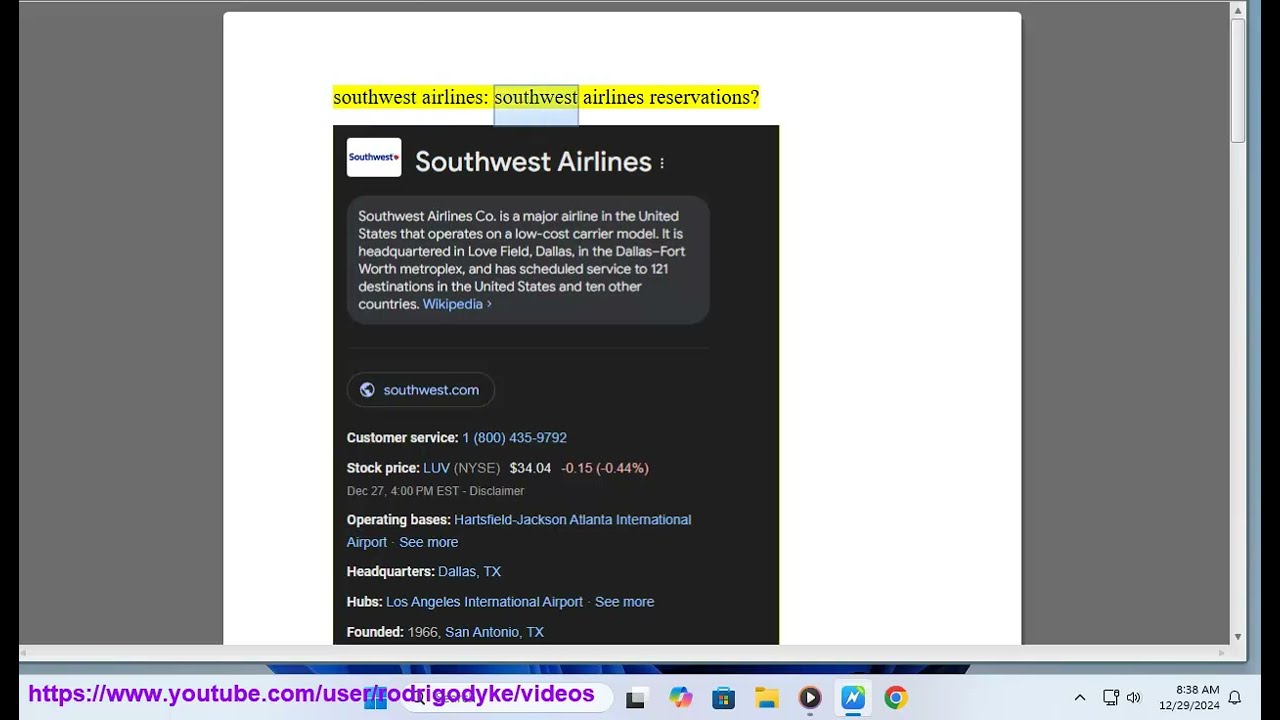1280x720 pixels.
Task: Open the clock showing 8:38 AM
Action: tap(1189, 698)
